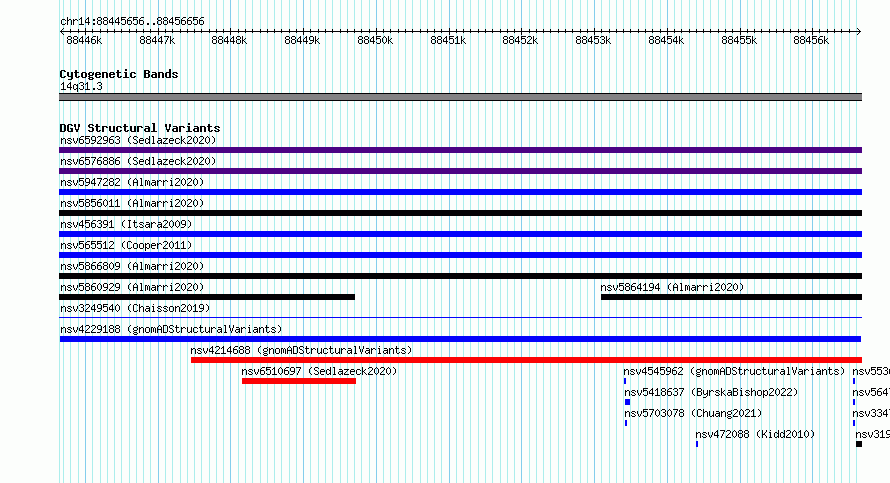Open the nsv5947282 (Almarri2020) variant label
The height and width of the screenshot is (483, 890).
[x=132, y=182]
